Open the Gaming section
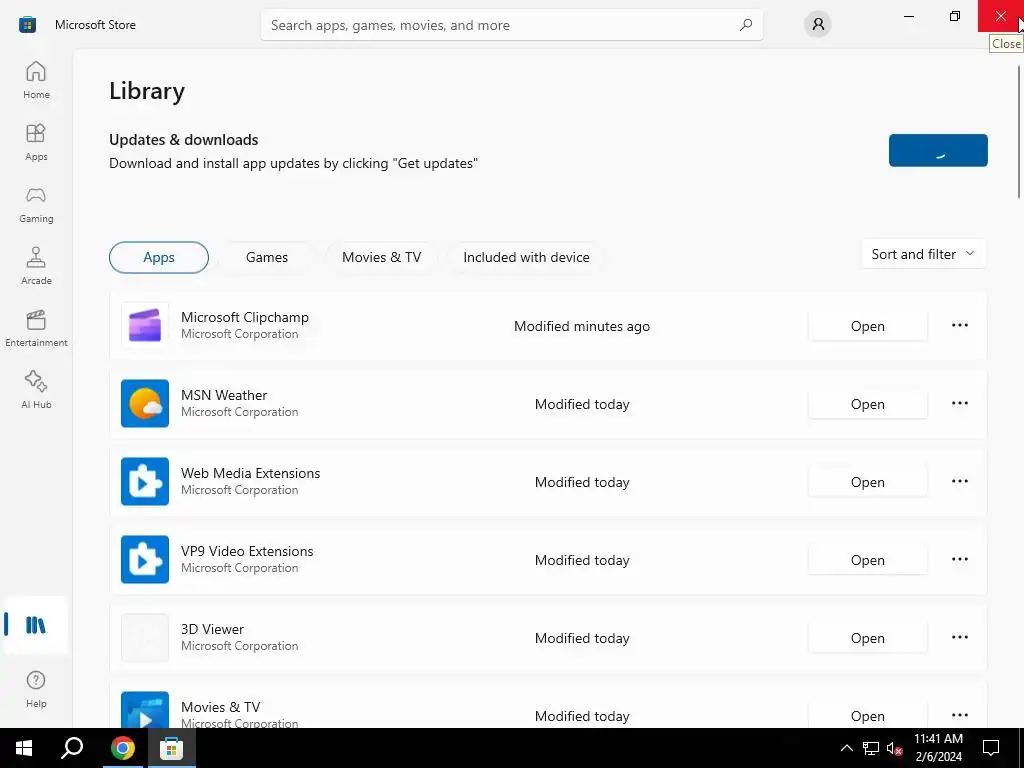The width and height of the screenshot is (1024, 768). click(x=36, y=204)
